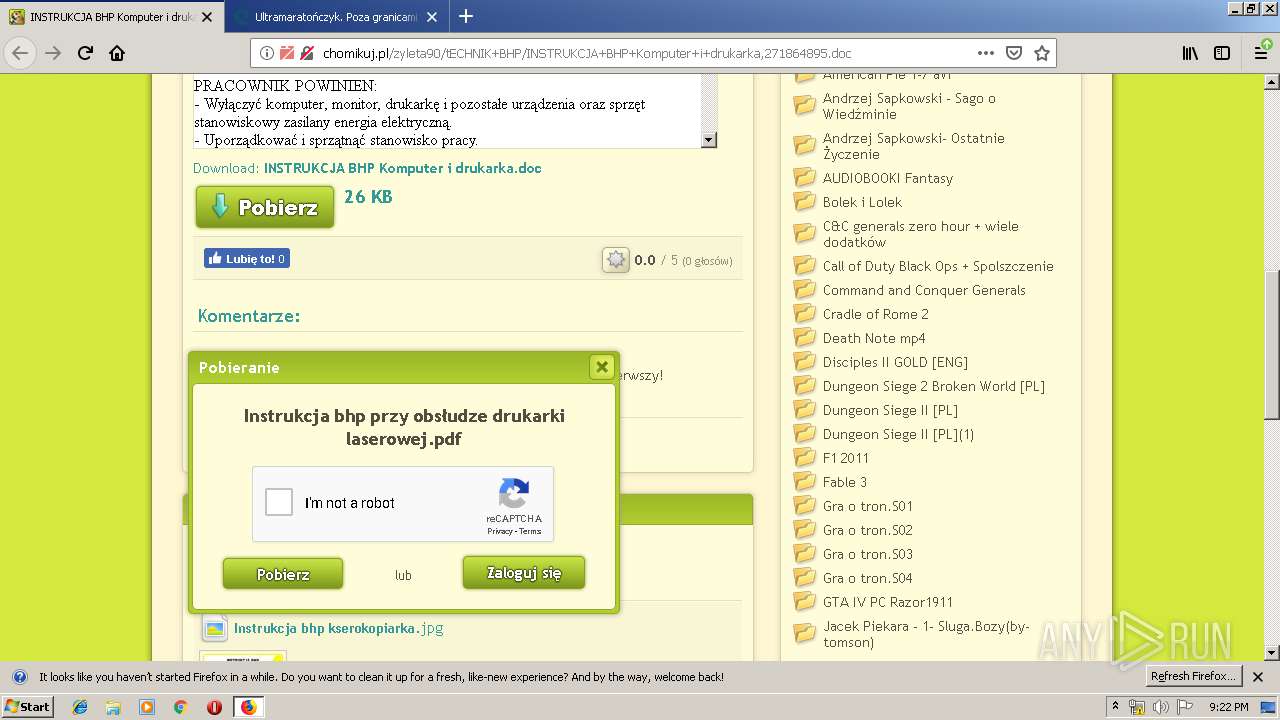This screenshot has height=720, width=1280.
Task: Click folder icon next to Gra o tron.S01
Action: tap(805, 505)
